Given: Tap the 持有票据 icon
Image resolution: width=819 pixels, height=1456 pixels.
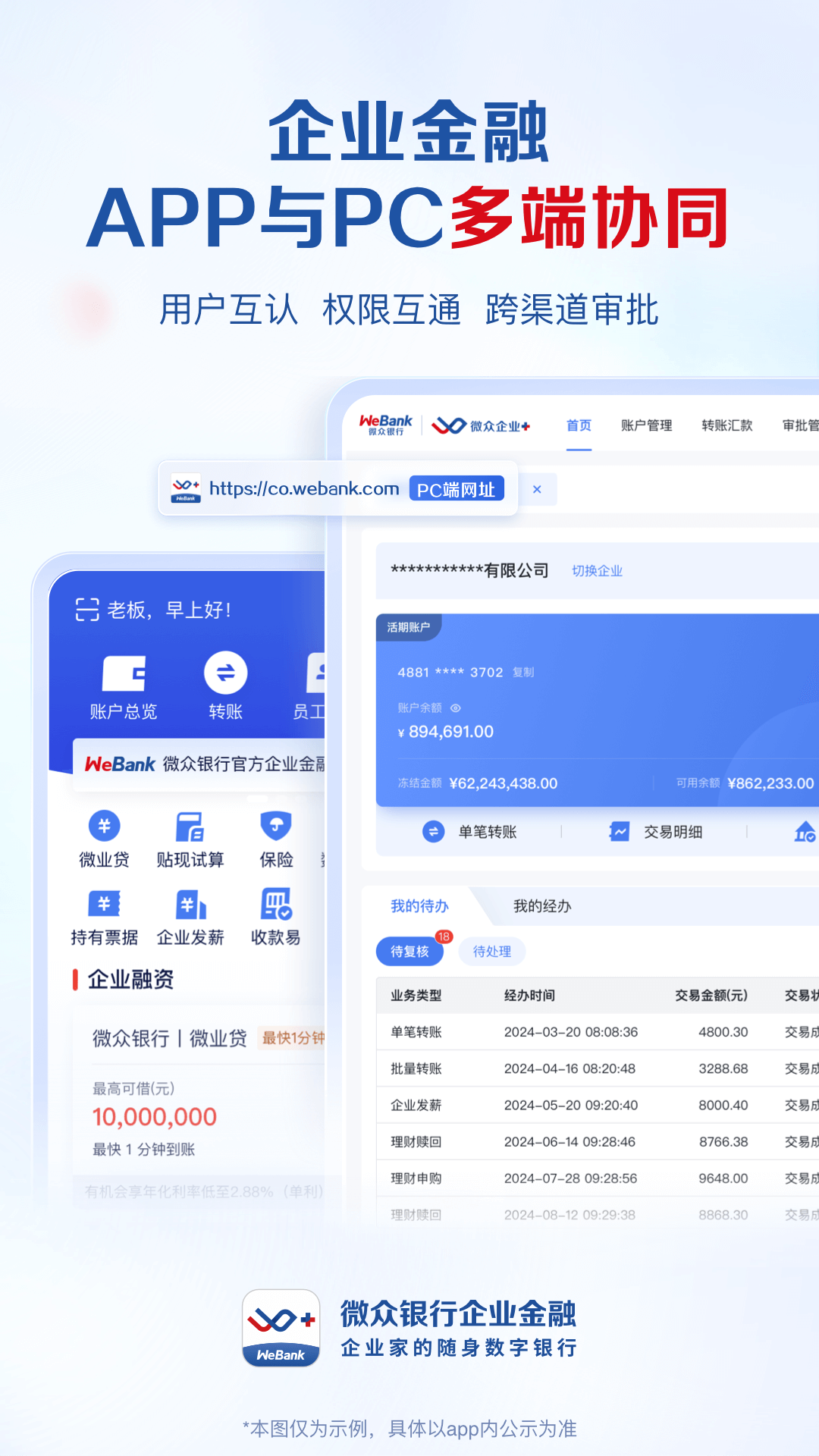Looking at the screenshot, I should tap(105, 905).
